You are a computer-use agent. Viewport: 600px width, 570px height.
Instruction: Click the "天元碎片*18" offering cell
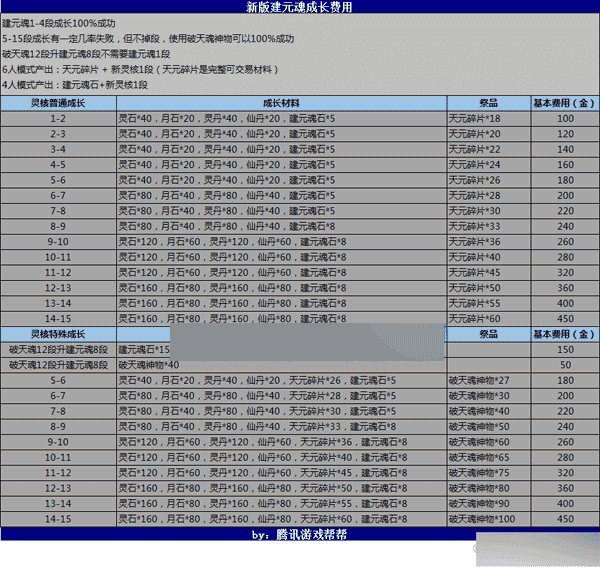pos(489,119)
